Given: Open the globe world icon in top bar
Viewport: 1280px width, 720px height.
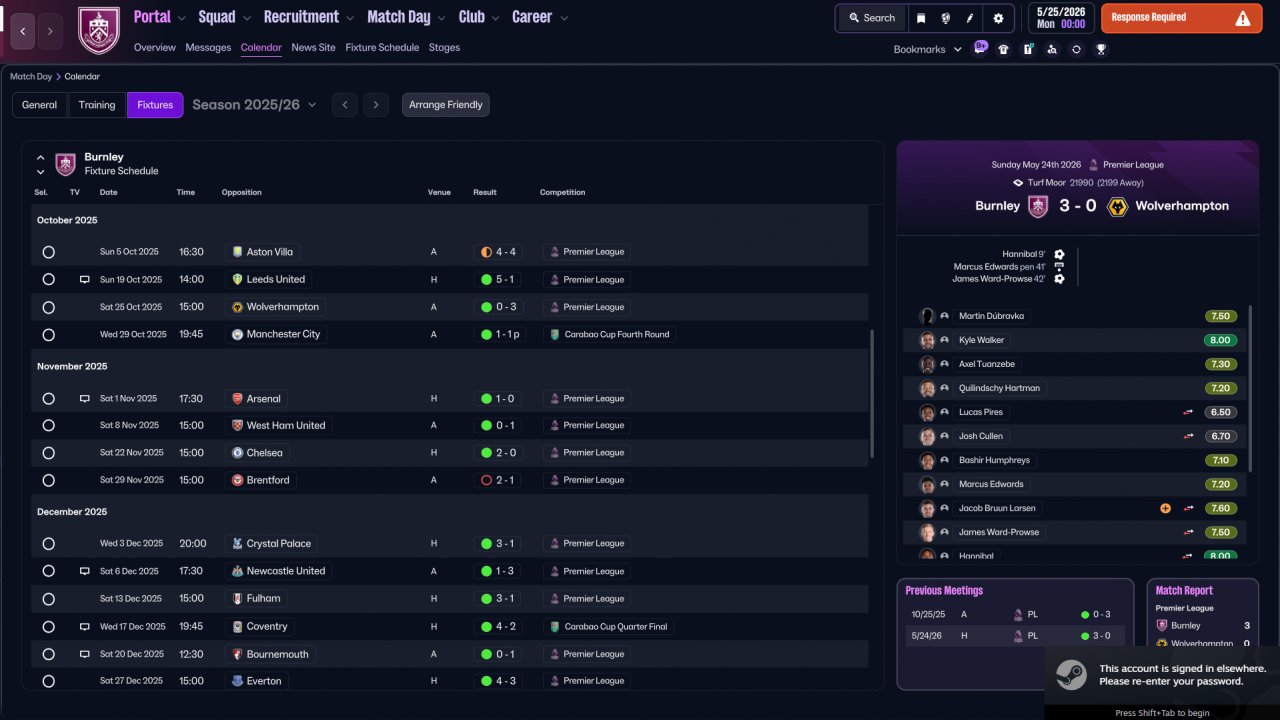Looking at the screenshot, I should (945, 18).
